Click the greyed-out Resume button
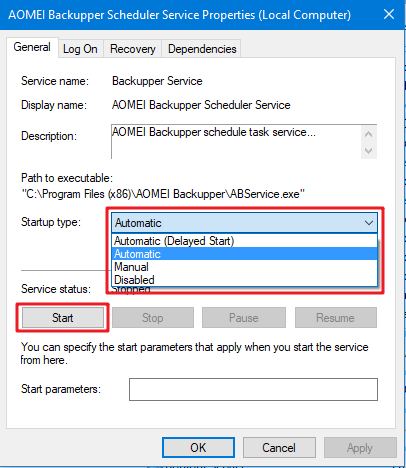 click(x=336, y=318)
